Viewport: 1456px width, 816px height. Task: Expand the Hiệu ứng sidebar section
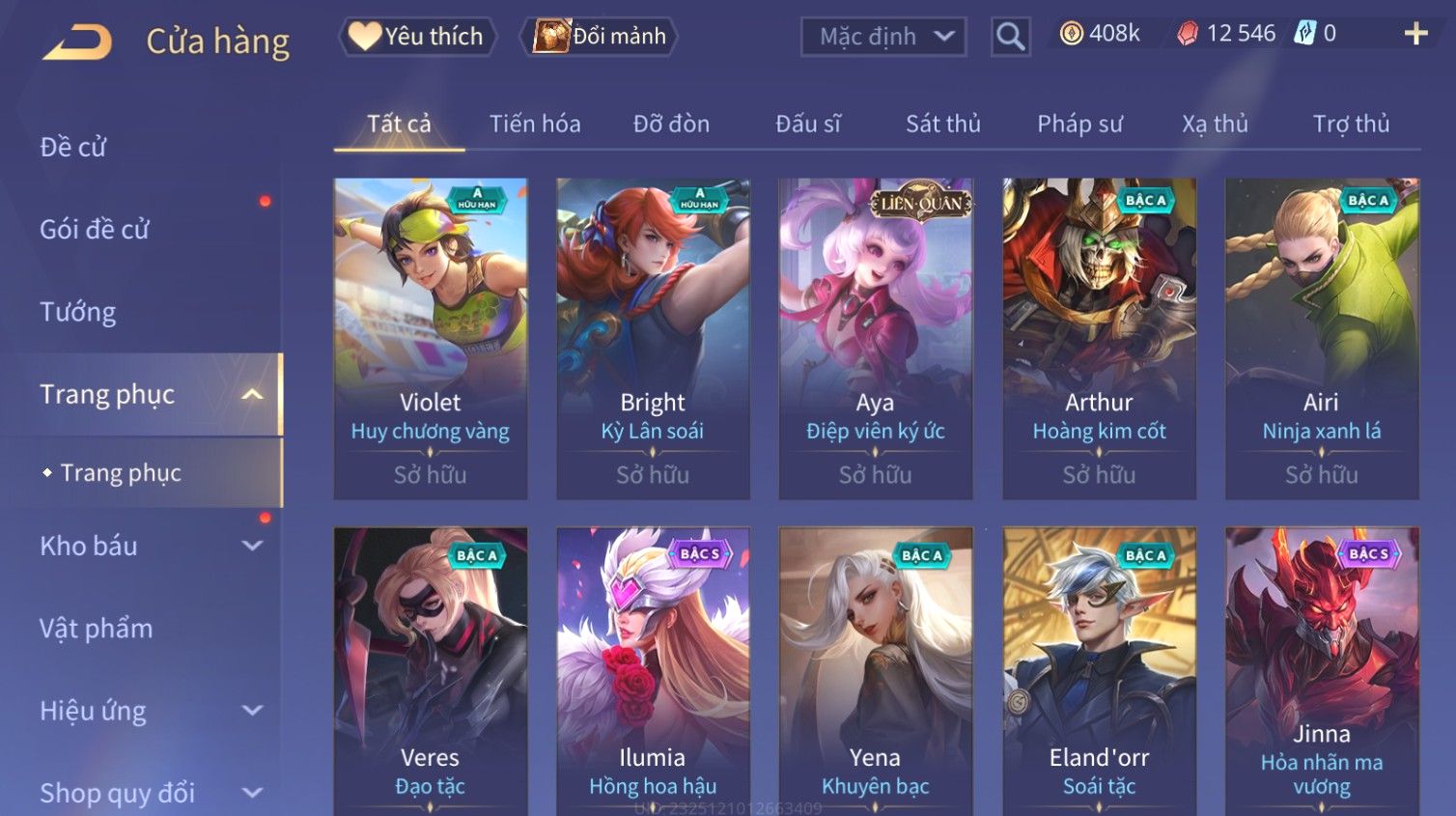click(252, 711)
